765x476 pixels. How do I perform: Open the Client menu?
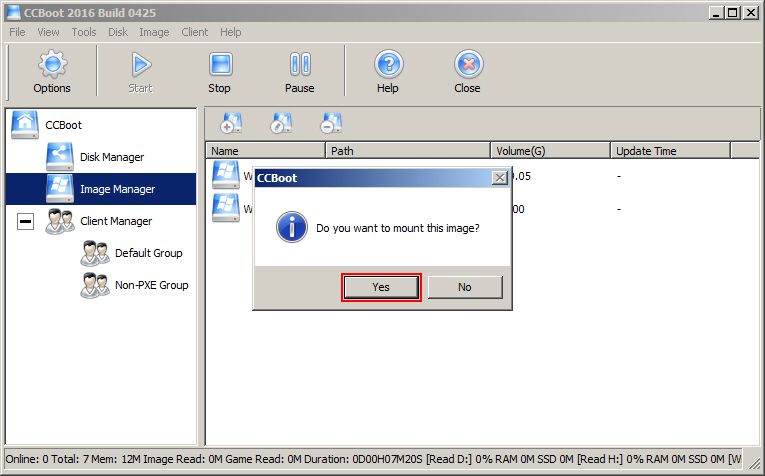point(195,32)
